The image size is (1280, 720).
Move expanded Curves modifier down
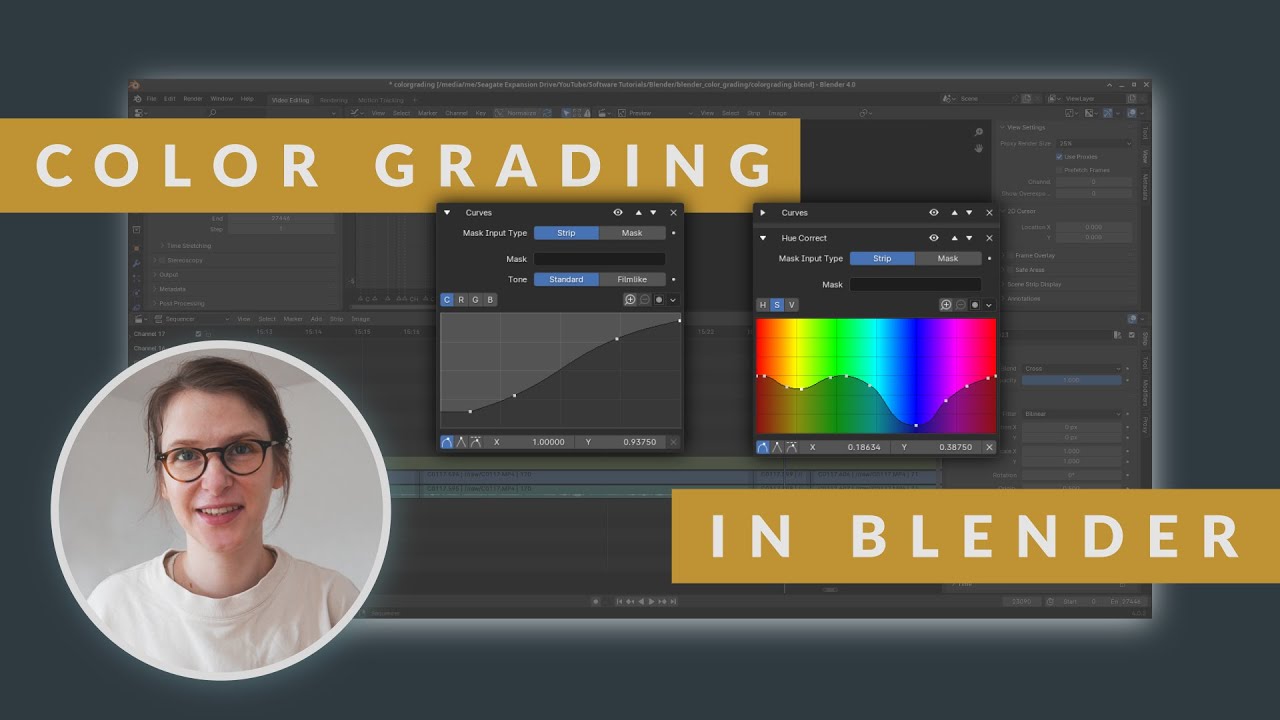tap(653, 213)
